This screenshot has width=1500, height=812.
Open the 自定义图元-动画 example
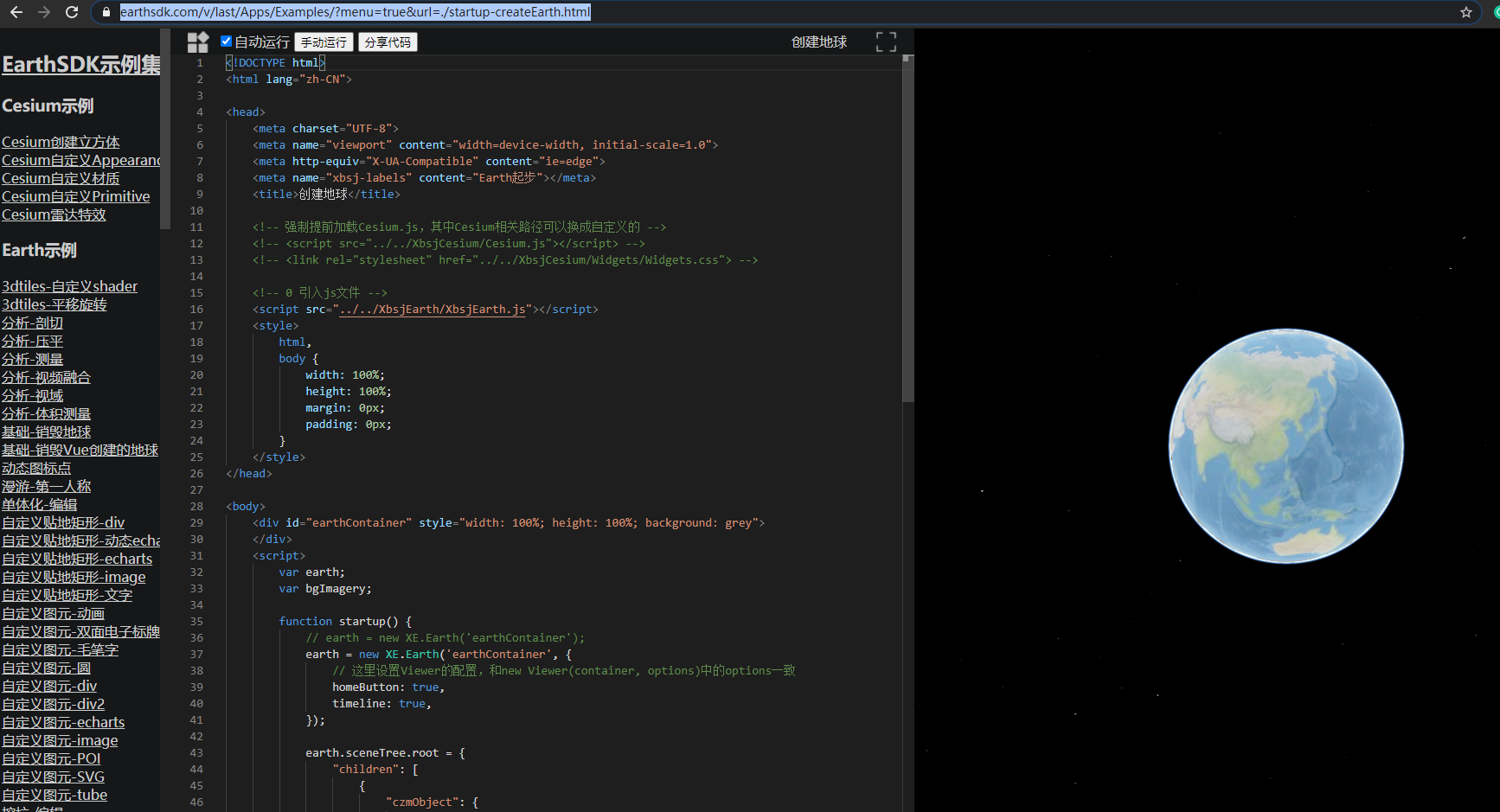[x=54, y=613]
